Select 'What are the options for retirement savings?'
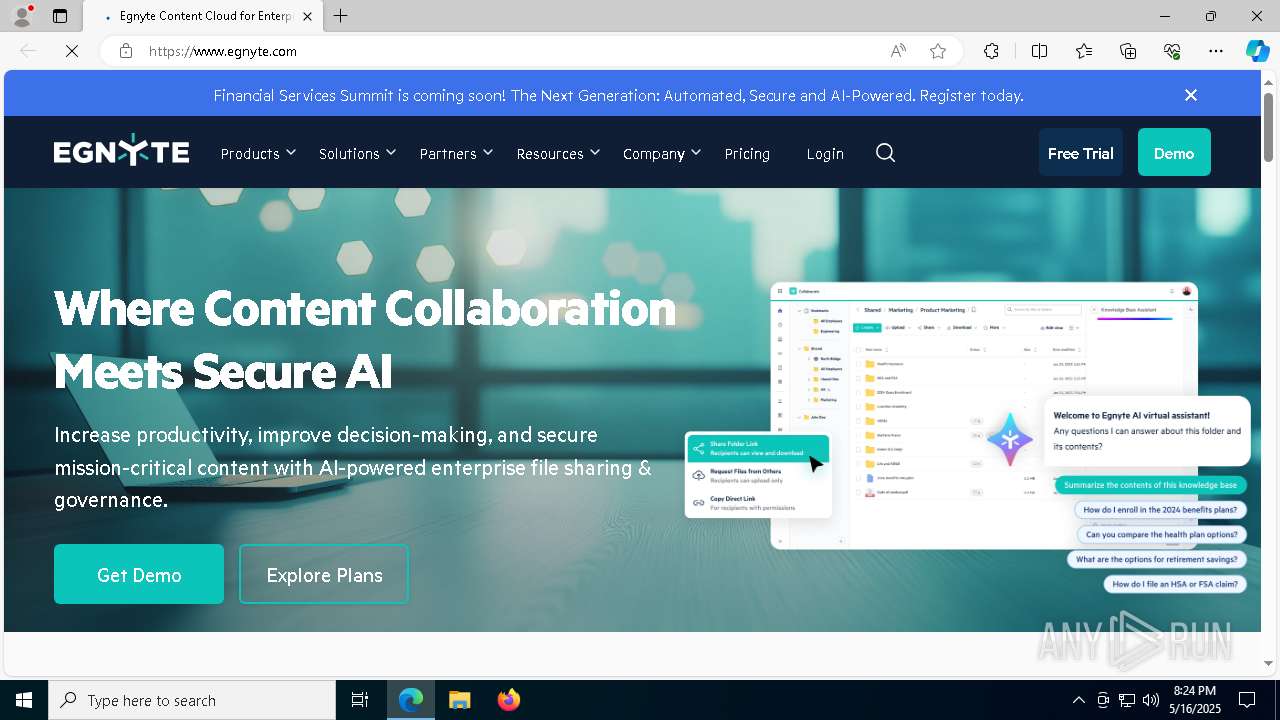 [x=1157, y=560]
